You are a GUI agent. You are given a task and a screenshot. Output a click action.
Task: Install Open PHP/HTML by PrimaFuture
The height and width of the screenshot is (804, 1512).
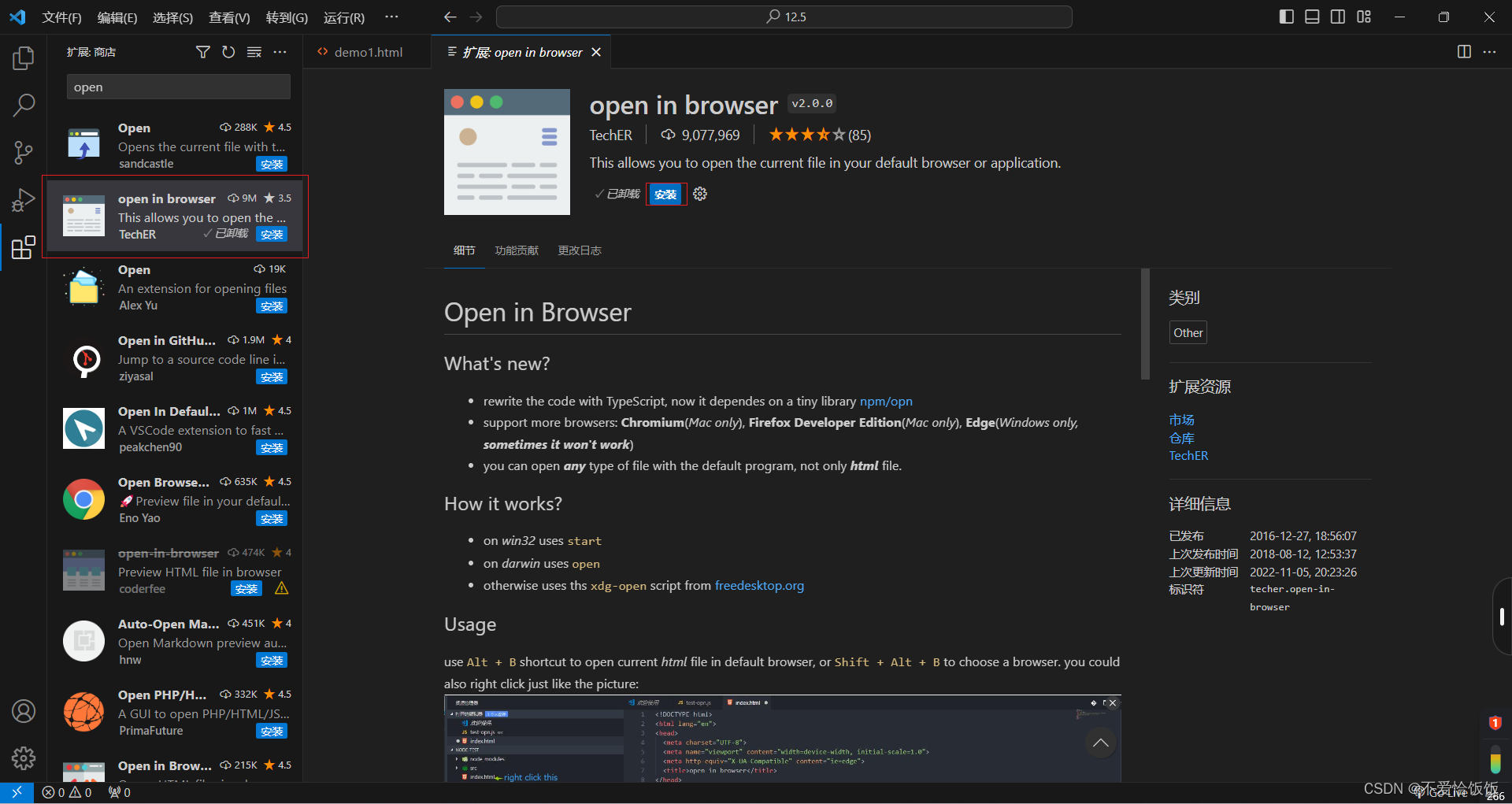(272, 731)
